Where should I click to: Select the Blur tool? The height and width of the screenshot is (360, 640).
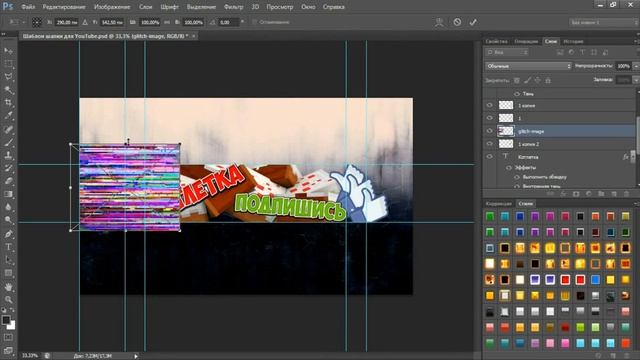point(8,207)
